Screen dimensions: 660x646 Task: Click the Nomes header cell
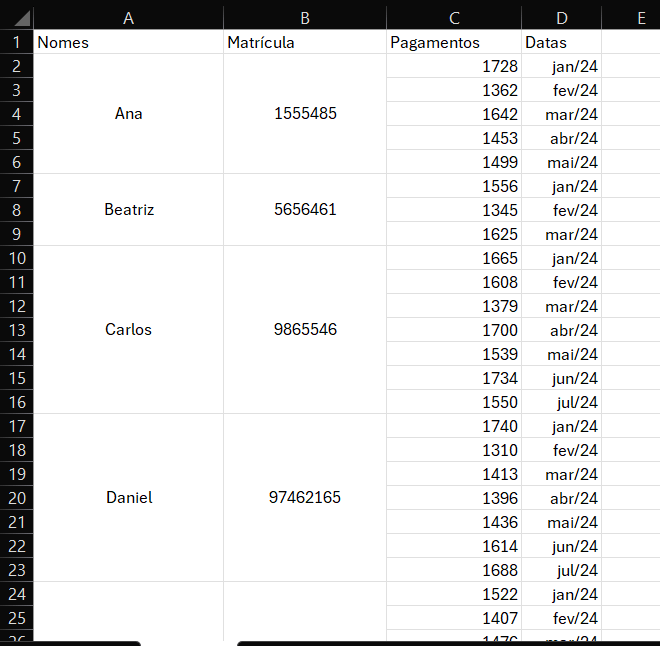coord(128,42)
